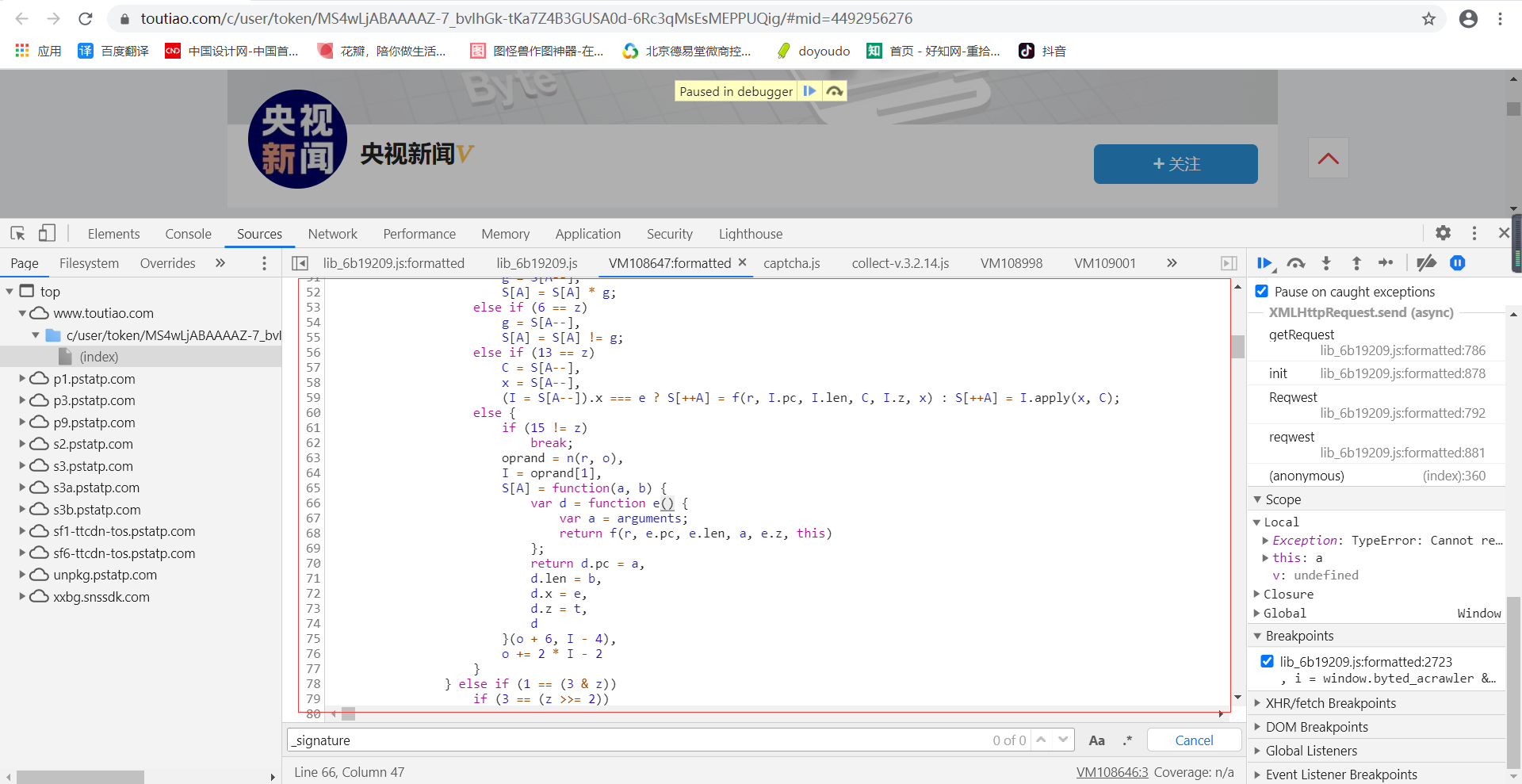Step into next function call
The height and width of the screenshot is (784, 1522).
point(1325,263)
